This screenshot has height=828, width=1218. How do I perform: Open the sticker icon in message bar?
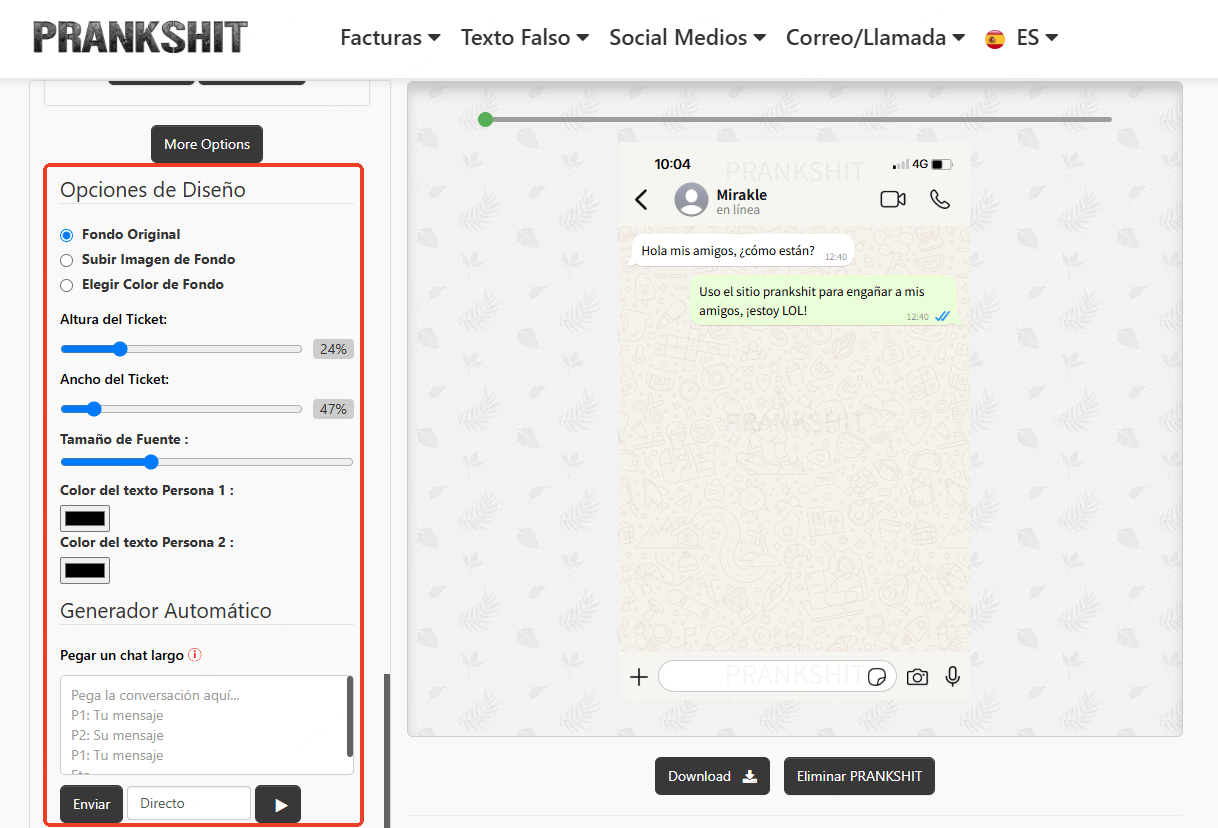click(x=877, y=677)
